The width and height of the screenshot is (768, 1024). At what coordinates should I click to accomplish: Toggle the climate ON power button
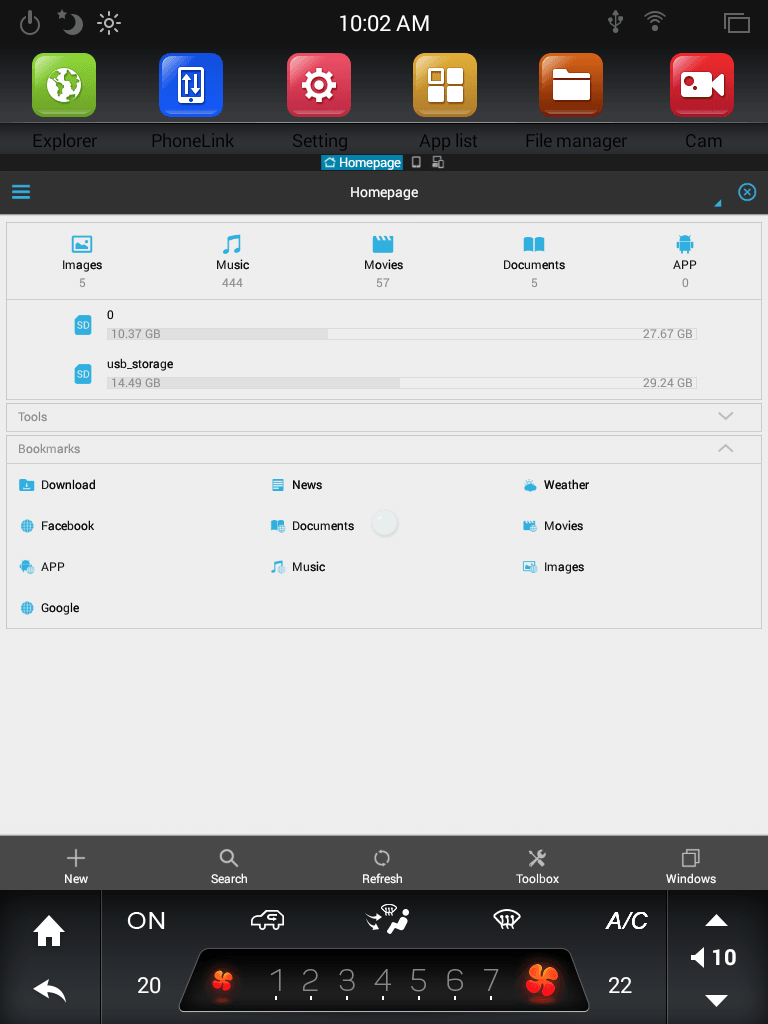point(147,921)
